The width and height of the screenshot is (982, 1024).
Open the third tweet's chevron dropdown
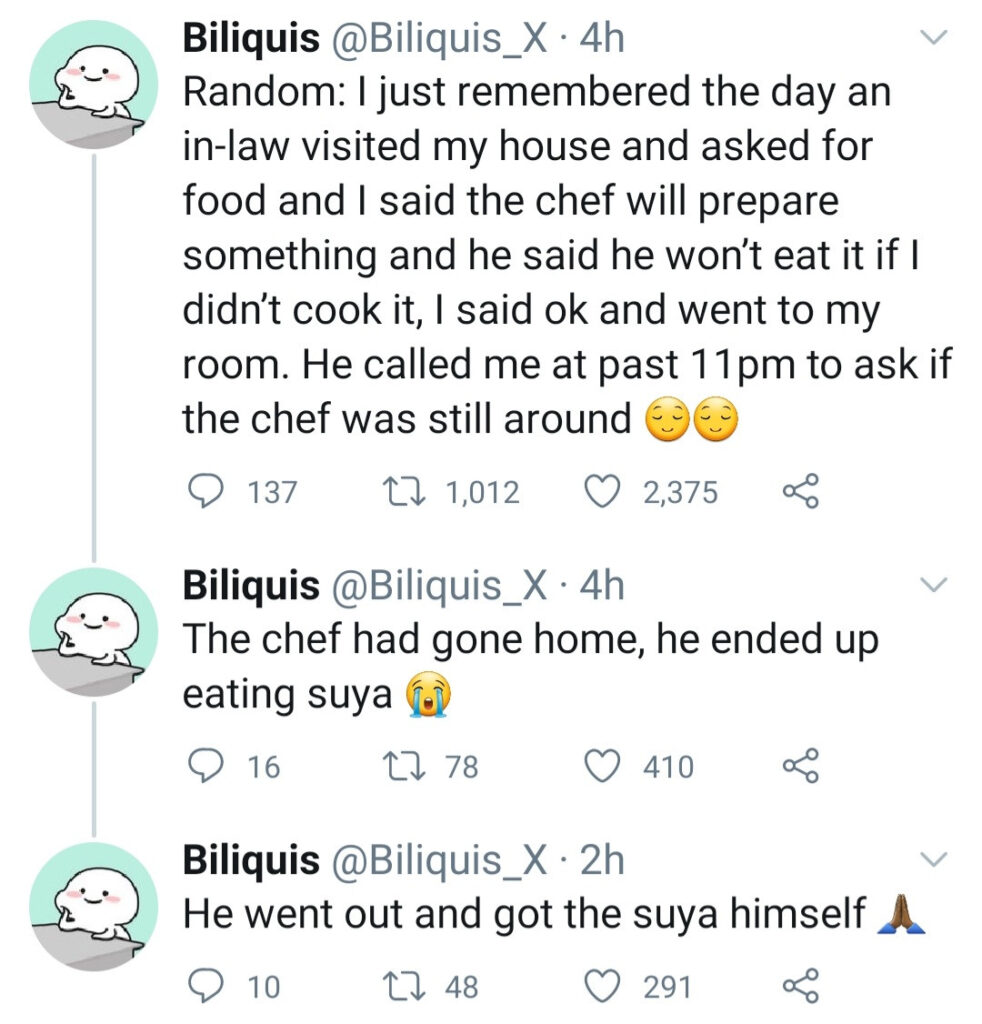pos(934,859)
